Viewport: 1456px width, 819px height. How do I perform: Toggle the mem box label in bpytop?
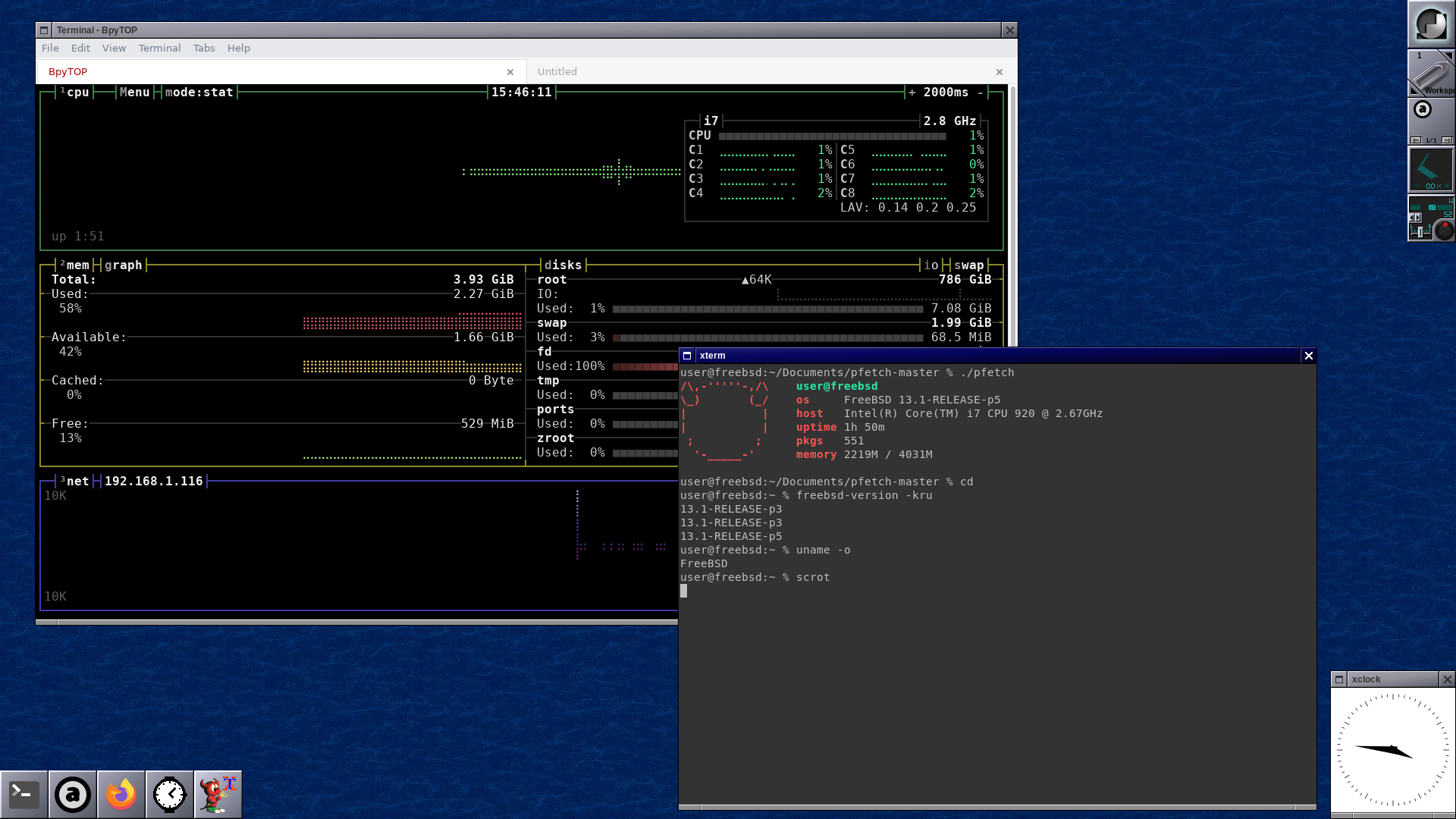pyautogui.click(x=75, y=265)
